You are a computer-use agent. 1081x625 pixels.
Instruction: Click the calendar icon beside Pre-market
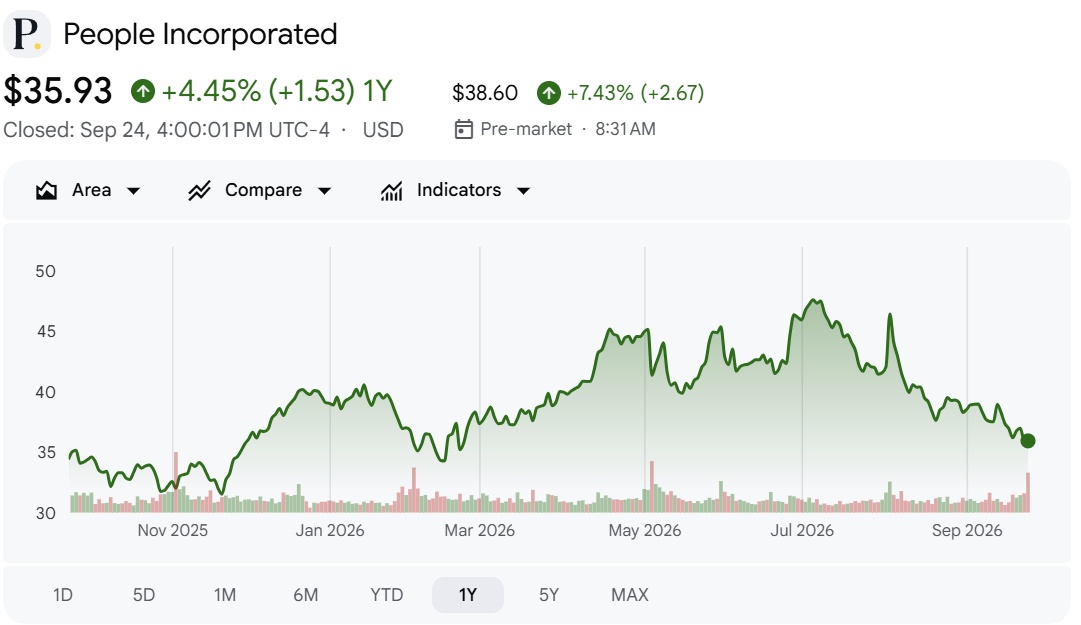pos(464,129)
